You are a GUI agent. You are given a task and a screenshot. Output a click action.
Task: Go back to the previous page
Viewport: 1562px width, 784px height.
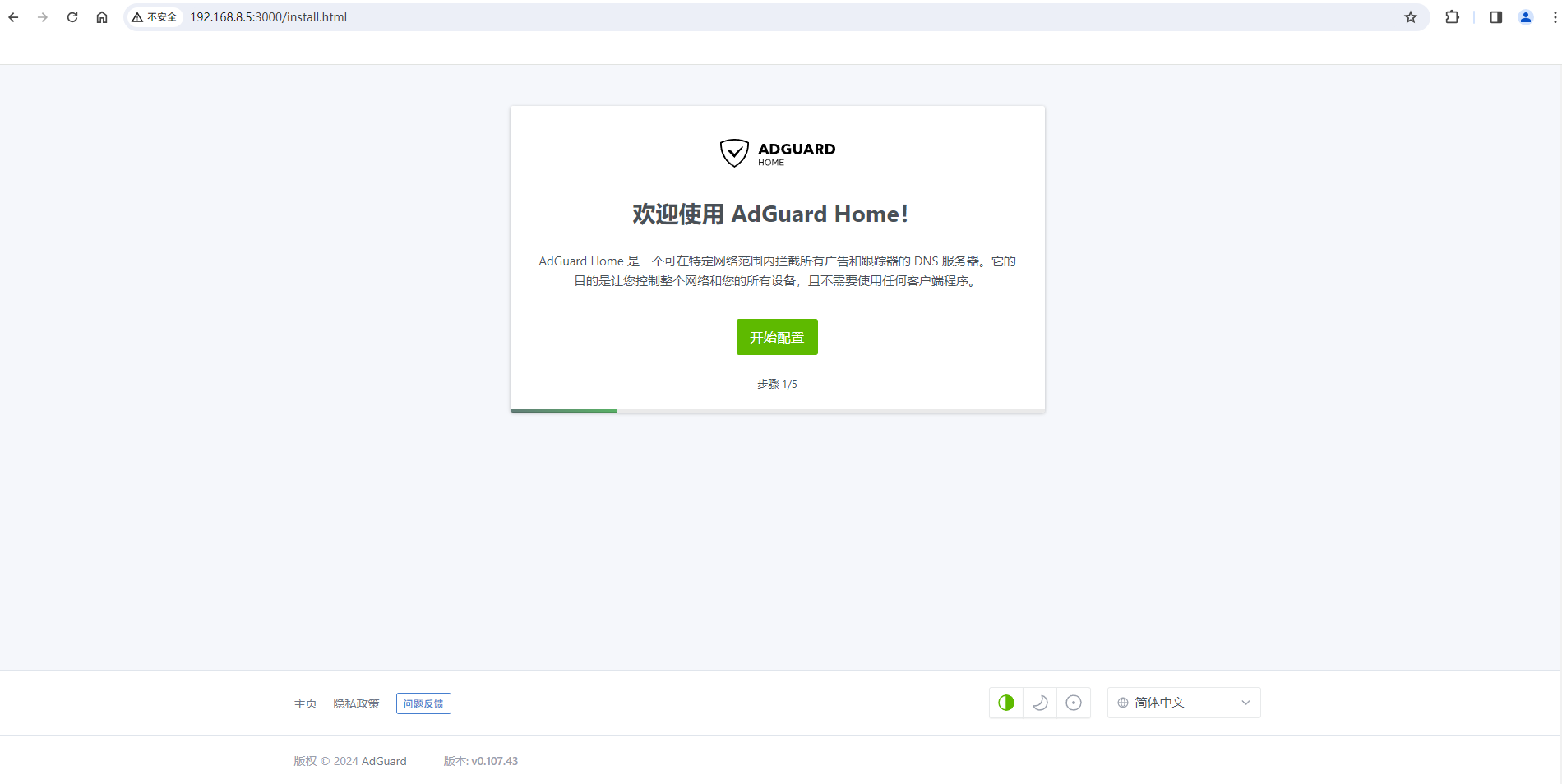tap(13, 17)
